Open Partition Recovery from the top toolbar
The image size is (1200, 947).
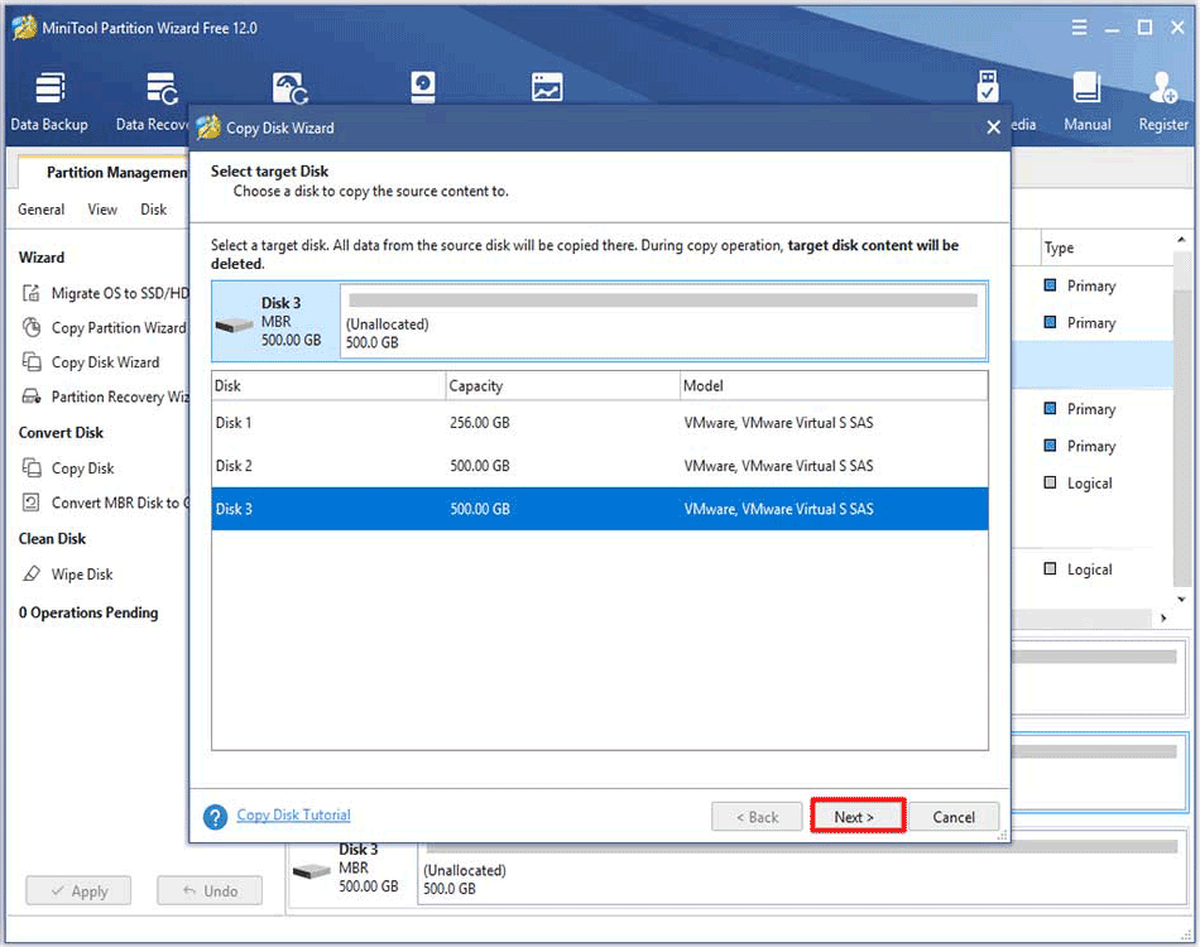(x=291, y=88)
